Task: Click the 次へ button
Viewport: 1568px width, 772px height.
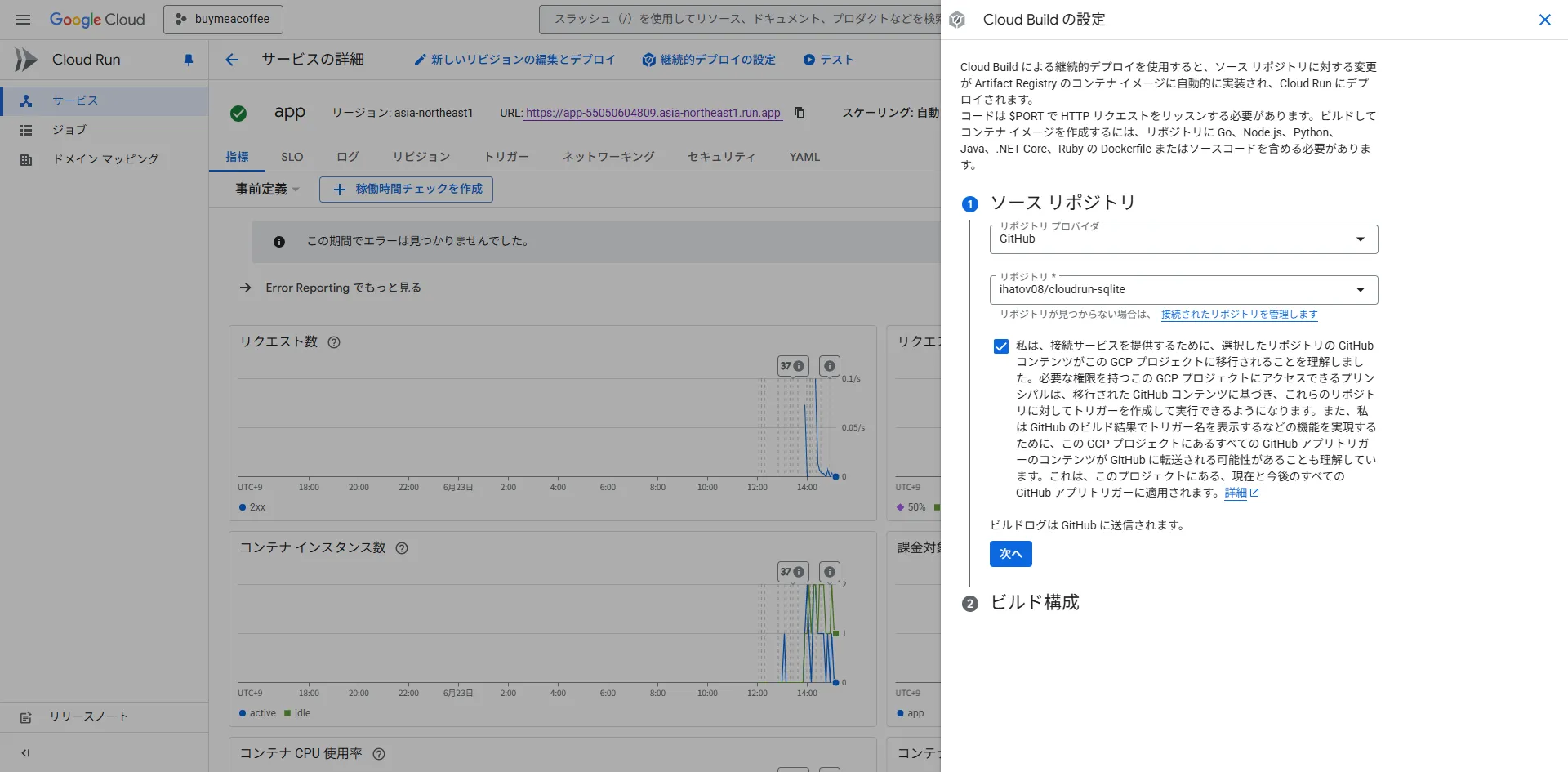Action: [x=1010, y=554]
